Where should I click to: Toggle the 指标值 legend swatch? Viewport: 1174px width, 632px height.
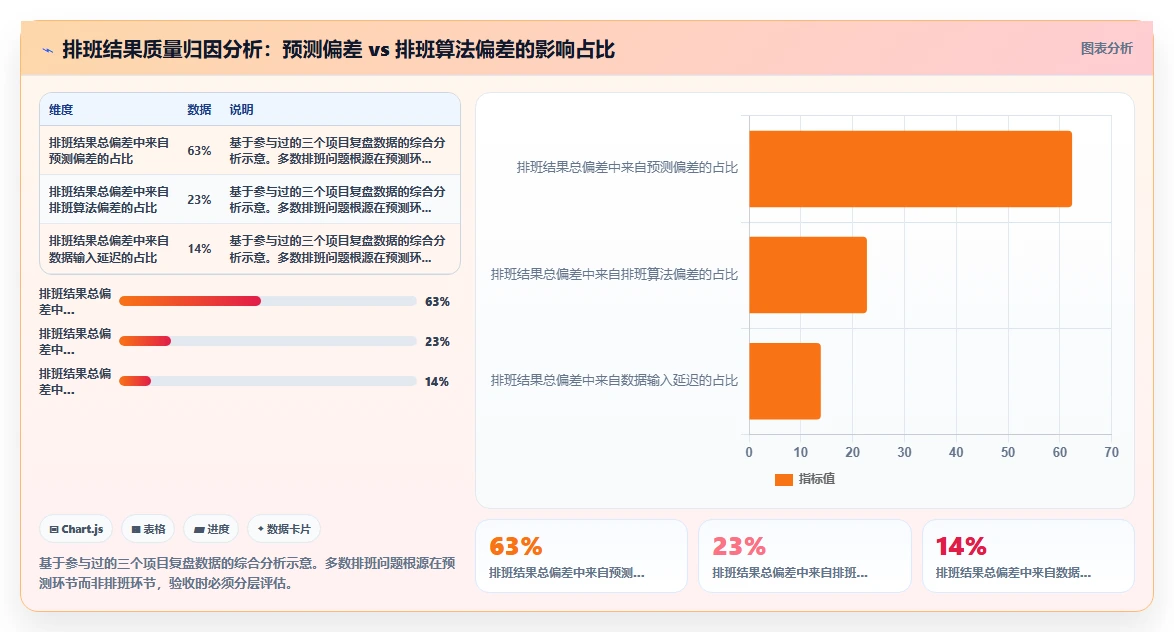coord(783,479)
